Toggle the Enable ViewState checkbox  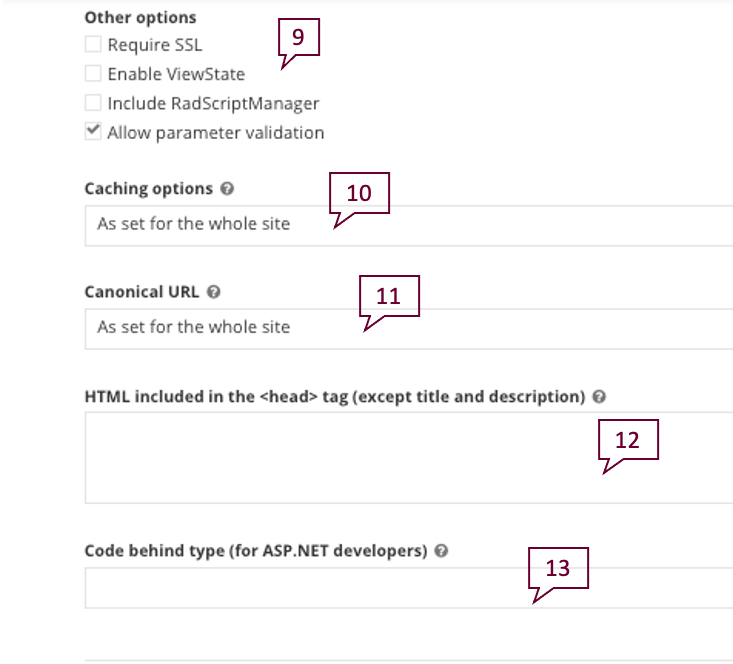pyautogui.click(x=93, y=74)
